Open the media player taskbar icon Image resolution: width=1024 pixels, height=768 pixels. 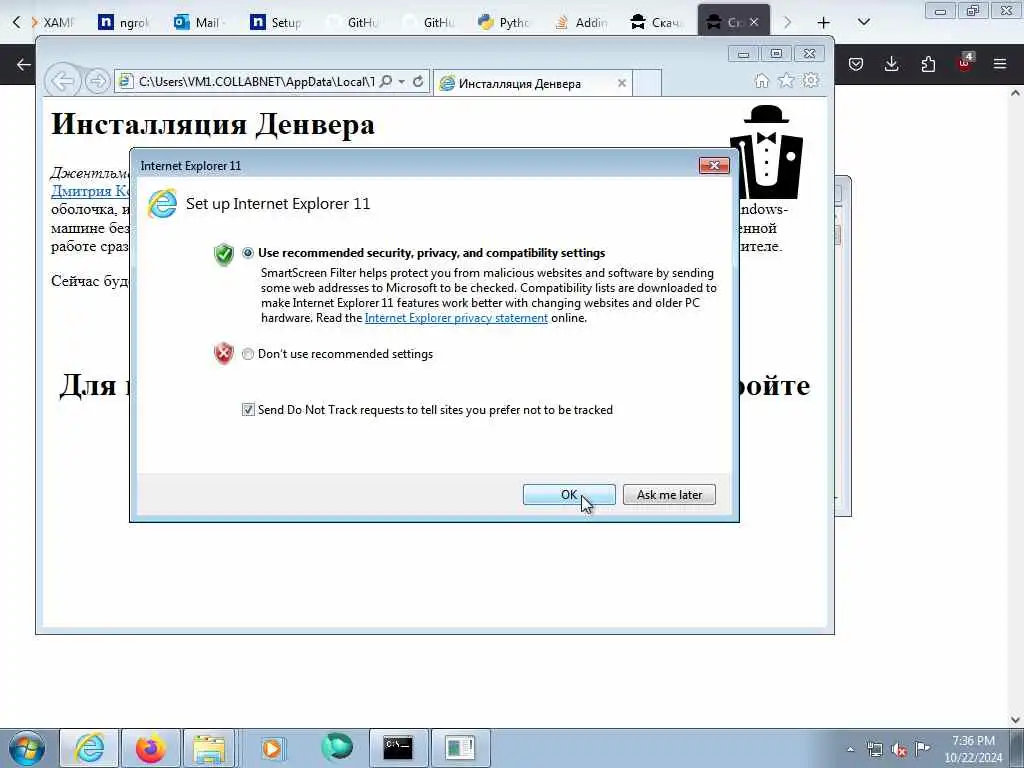[272, 748]
